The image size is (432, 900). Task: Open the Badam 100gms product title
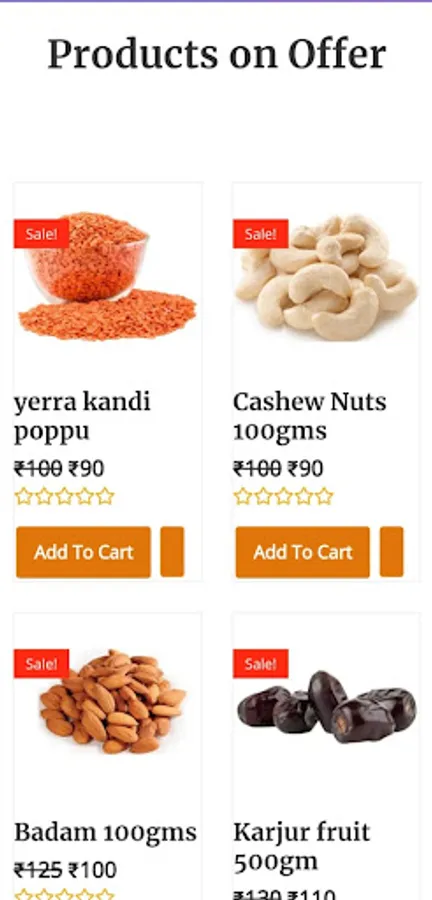106,833
